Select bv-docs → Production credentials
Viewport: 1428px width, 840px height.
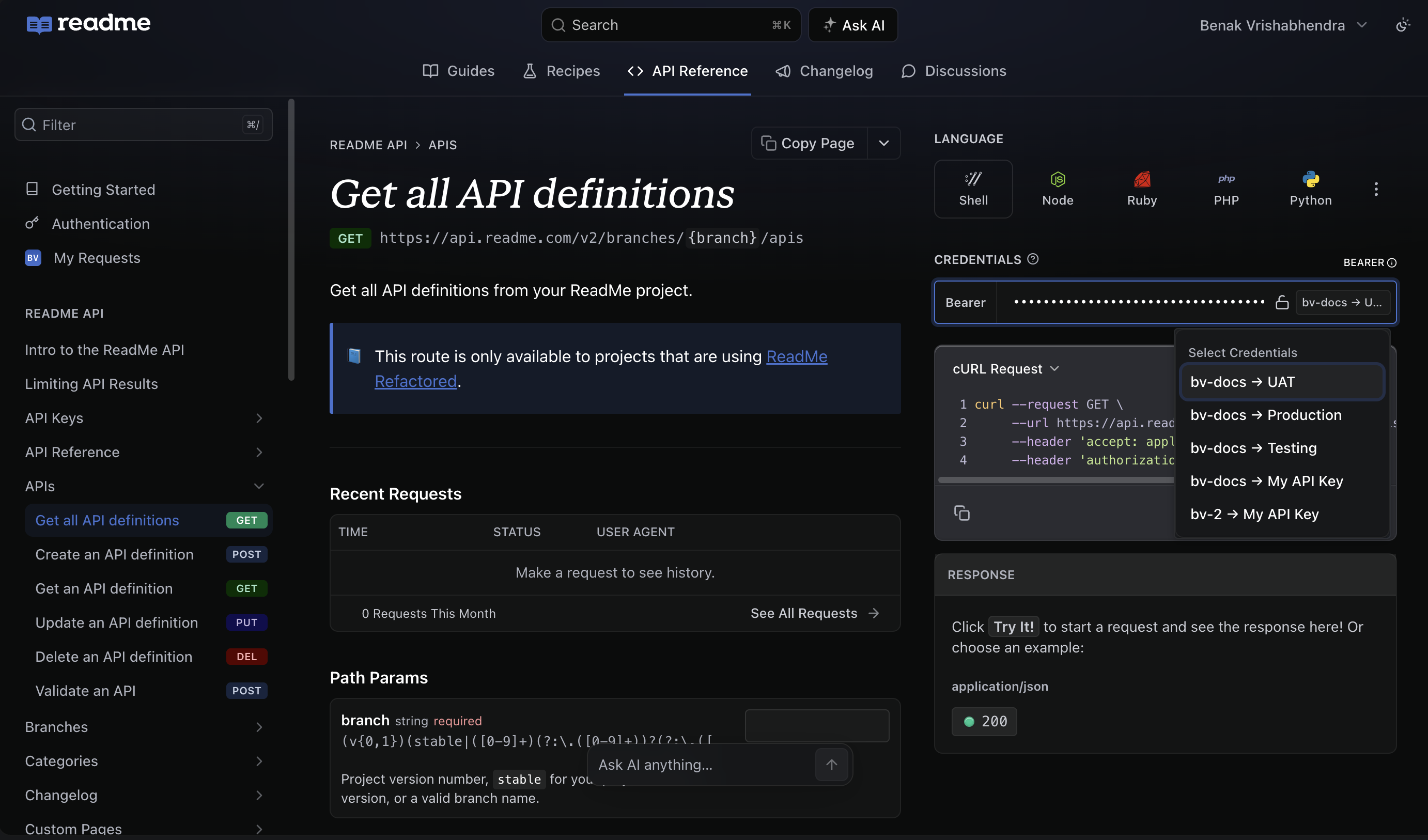(x=1282, y=415)
